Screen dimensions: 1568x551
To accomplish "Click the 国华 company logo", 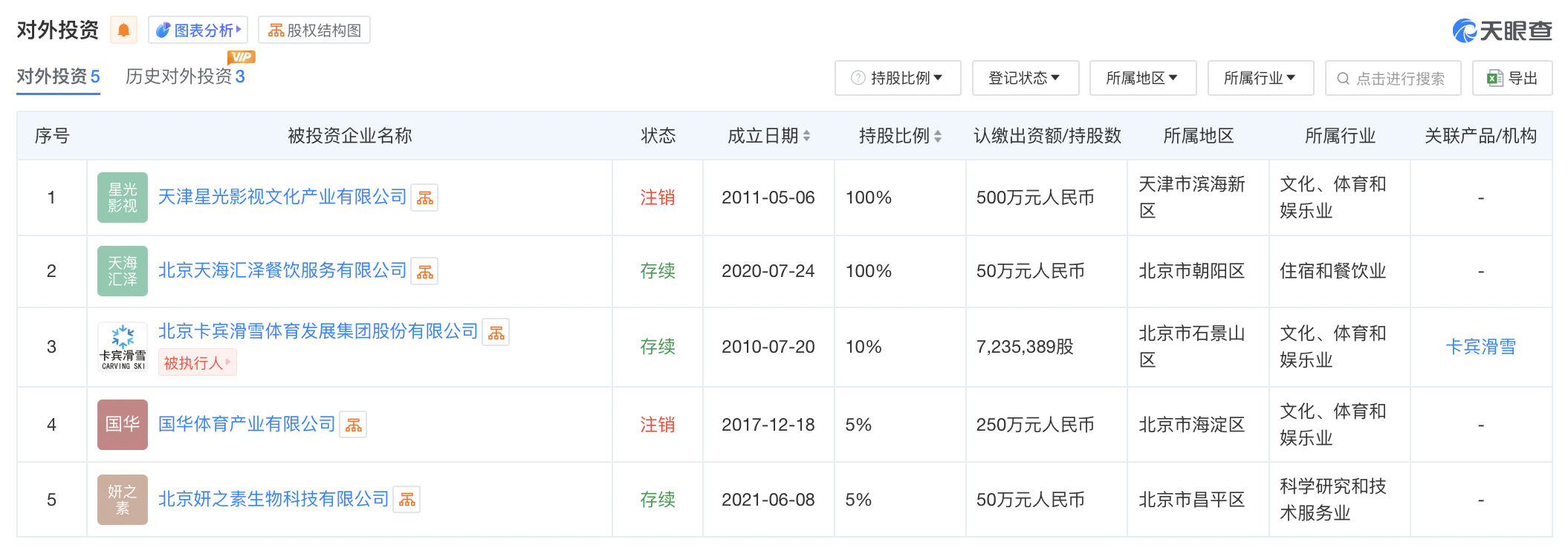I will (123, 425).
